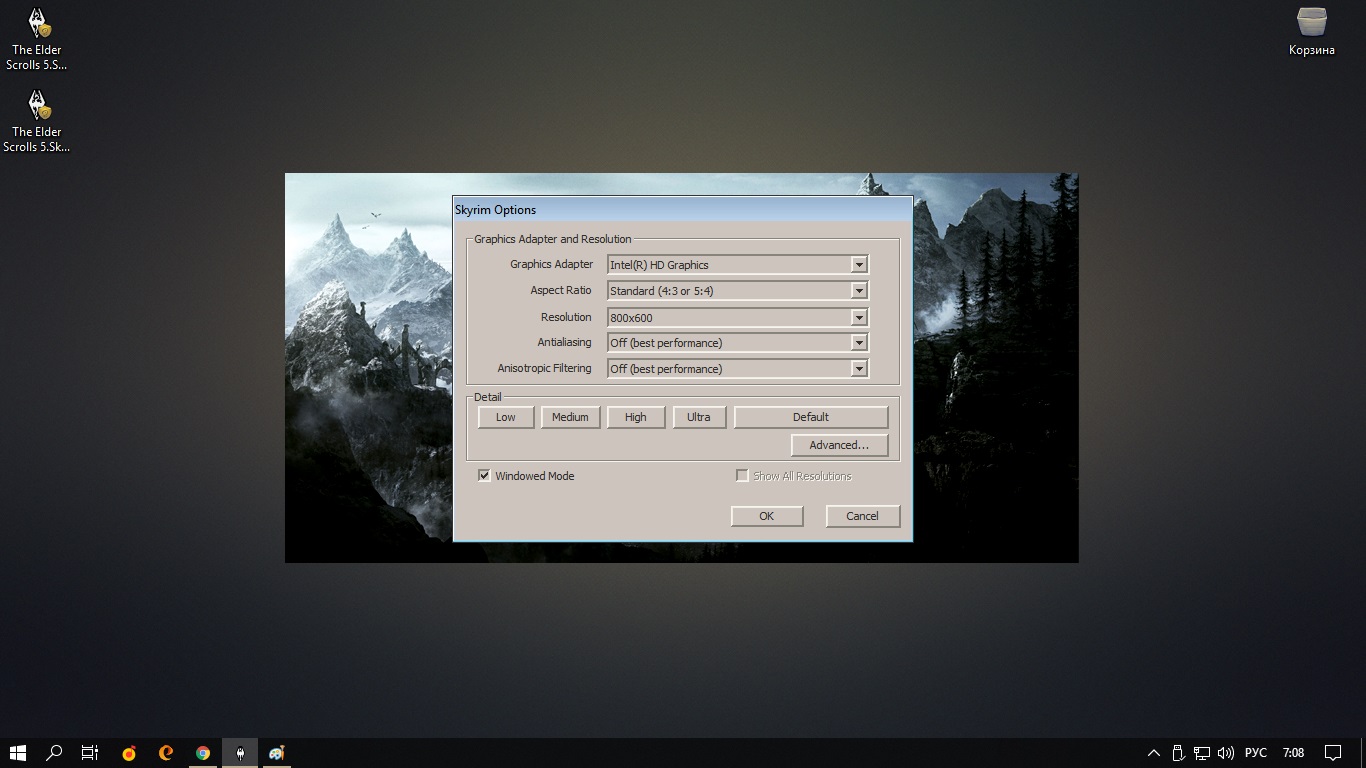Select the Low detail preset
Screen dimensions: 1366x768
click(x=506, y=417)
